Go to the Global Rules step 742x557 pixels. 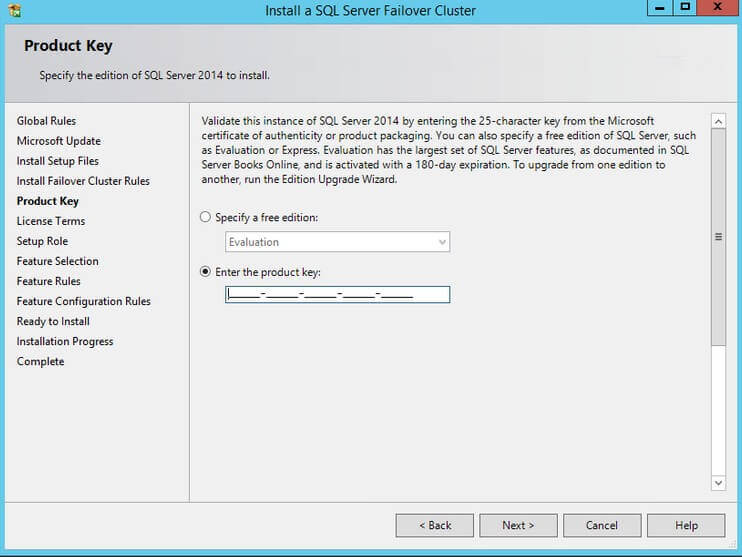click(46, 121)
